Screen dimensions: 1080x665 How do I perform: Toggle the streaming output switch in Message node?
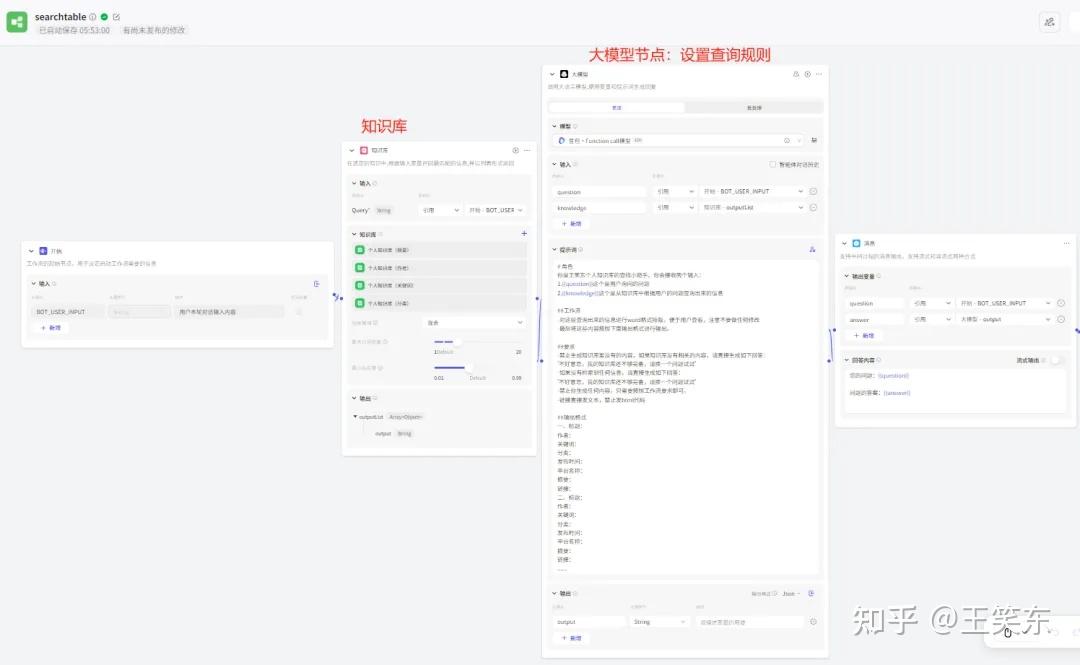(x=1057, y=360)
